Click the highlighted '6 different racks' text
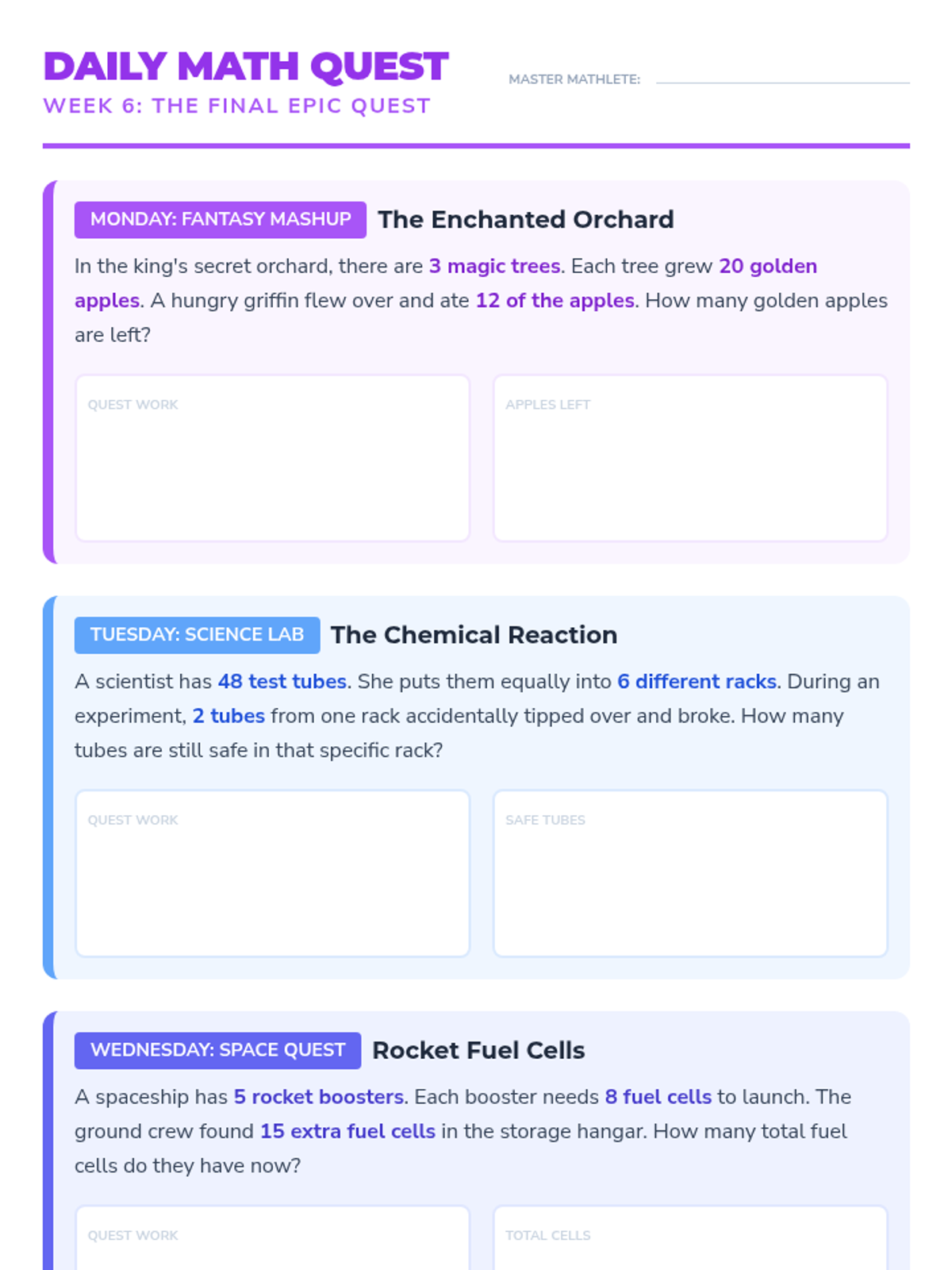 coord(697,682)
